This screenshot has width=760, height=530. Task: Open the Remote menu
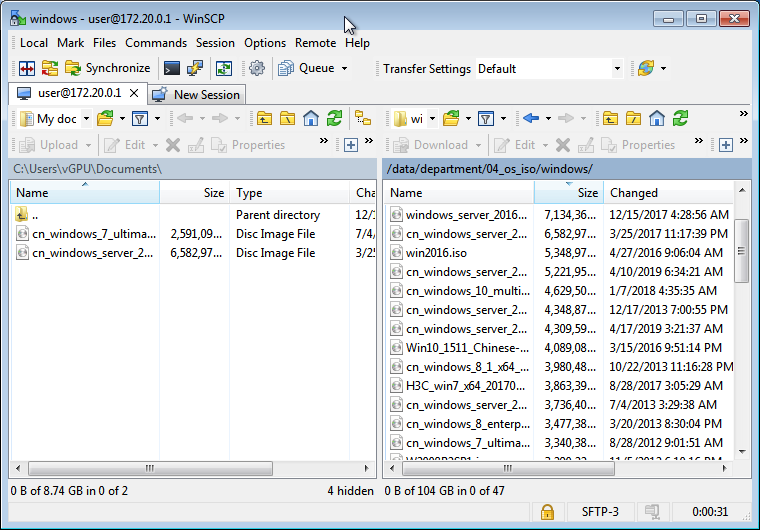(316, 43)
